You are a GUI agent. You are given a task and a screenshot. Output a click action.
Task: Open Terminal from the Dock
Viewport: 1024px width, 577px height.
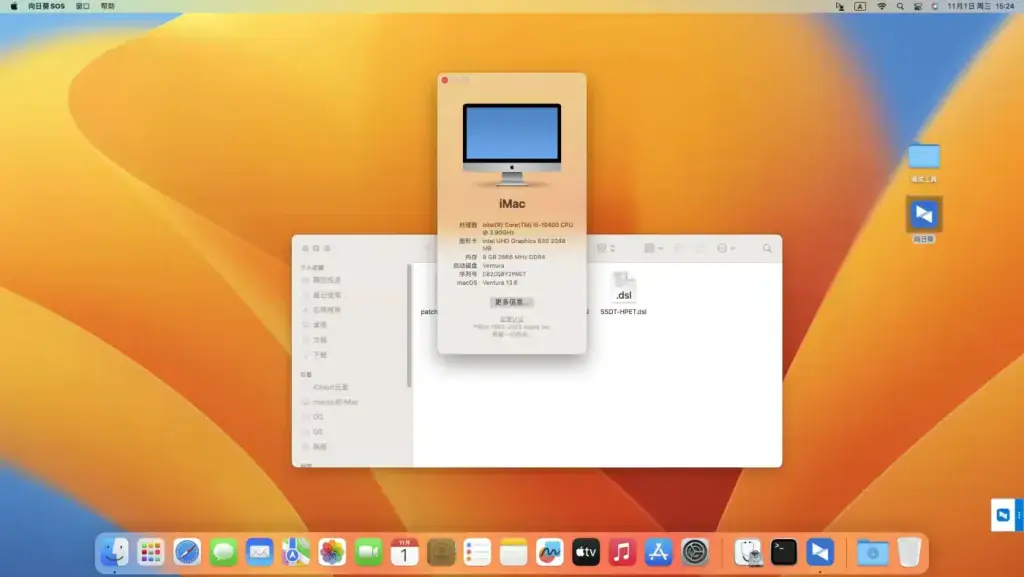tap(784, 552)
